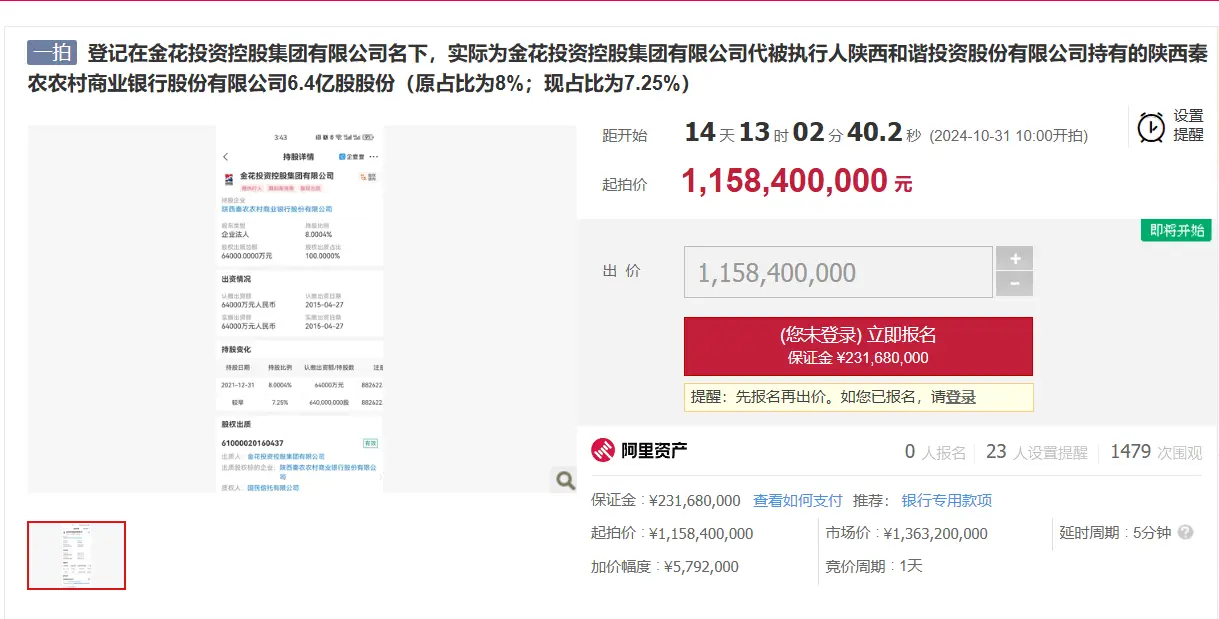Screen dimensions: 1219x619
Task: Click the 阿里资产 name text
Action: coord(654,451)
